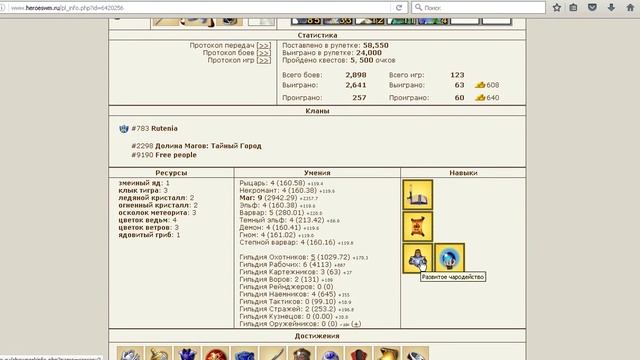Viewport: 640px width, 360px height.
Task: Reload the page with the refresh icon
Action: [x=399, y=7]
